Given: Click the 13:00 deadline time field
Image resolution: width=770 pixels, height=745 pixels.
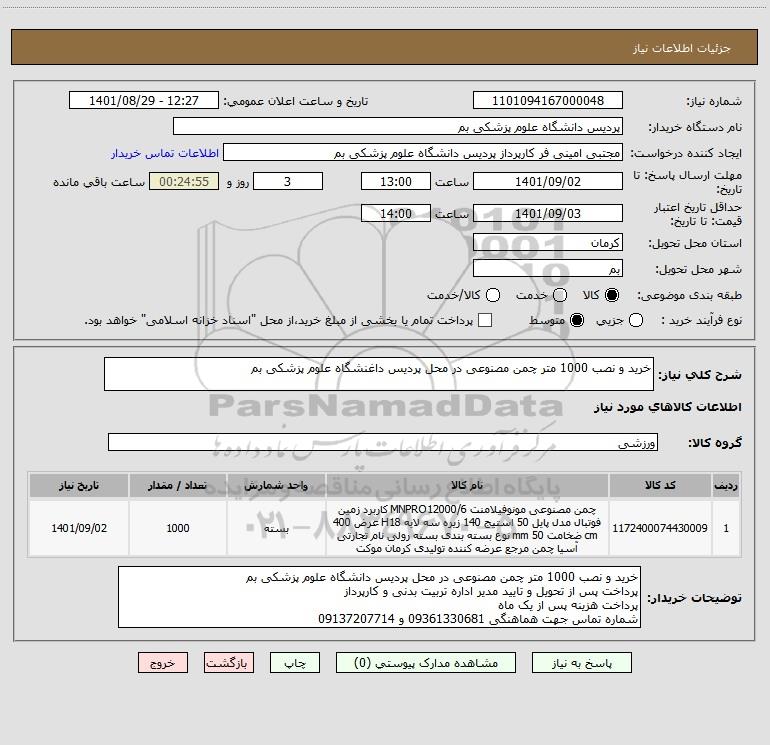Looking at the screenshot, I should click(x=396, y=182).
